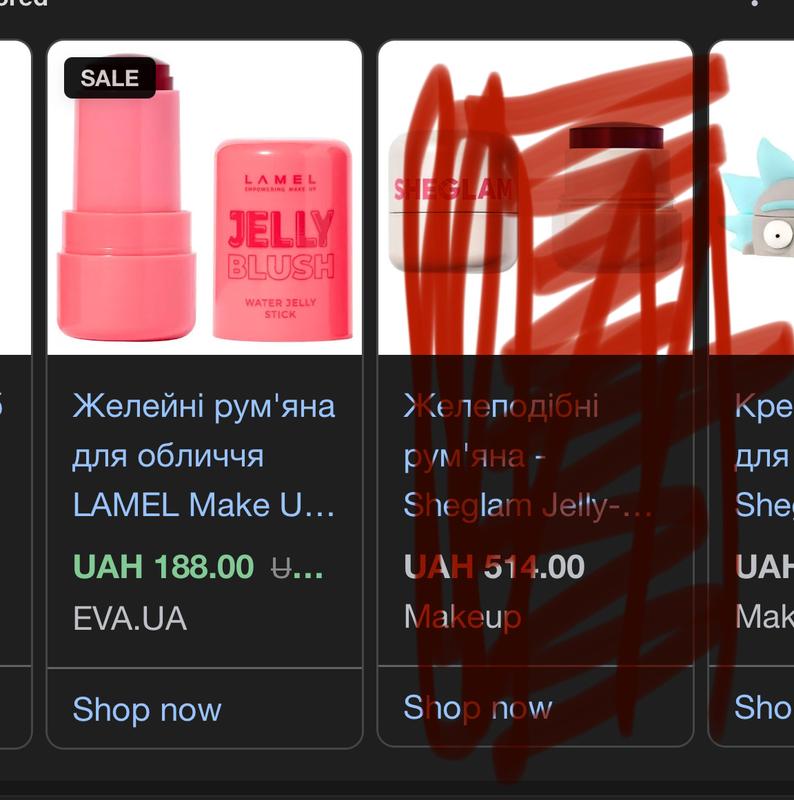The width and height of the screenshot is (794, 800).
Task: Open the third card's title starting with Кре
Action: pos(764,455)
